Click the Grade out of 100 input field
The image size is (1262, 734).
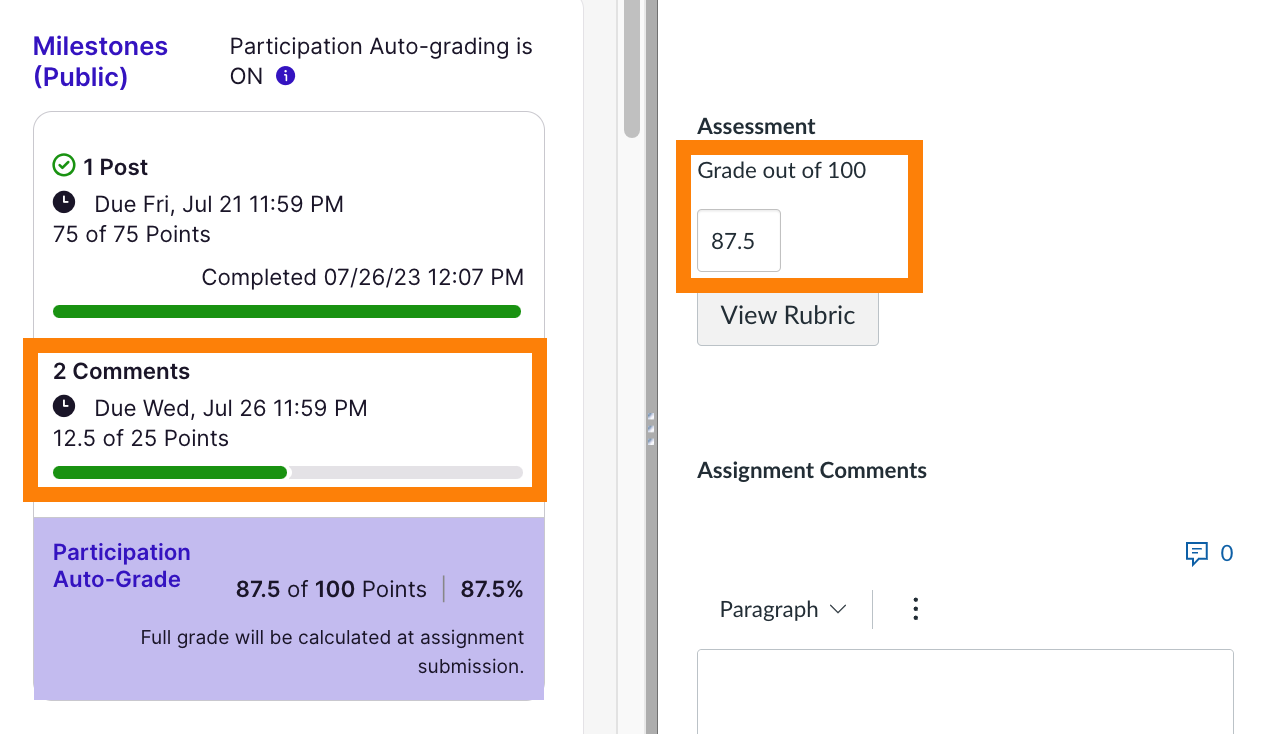click(738, 241)
